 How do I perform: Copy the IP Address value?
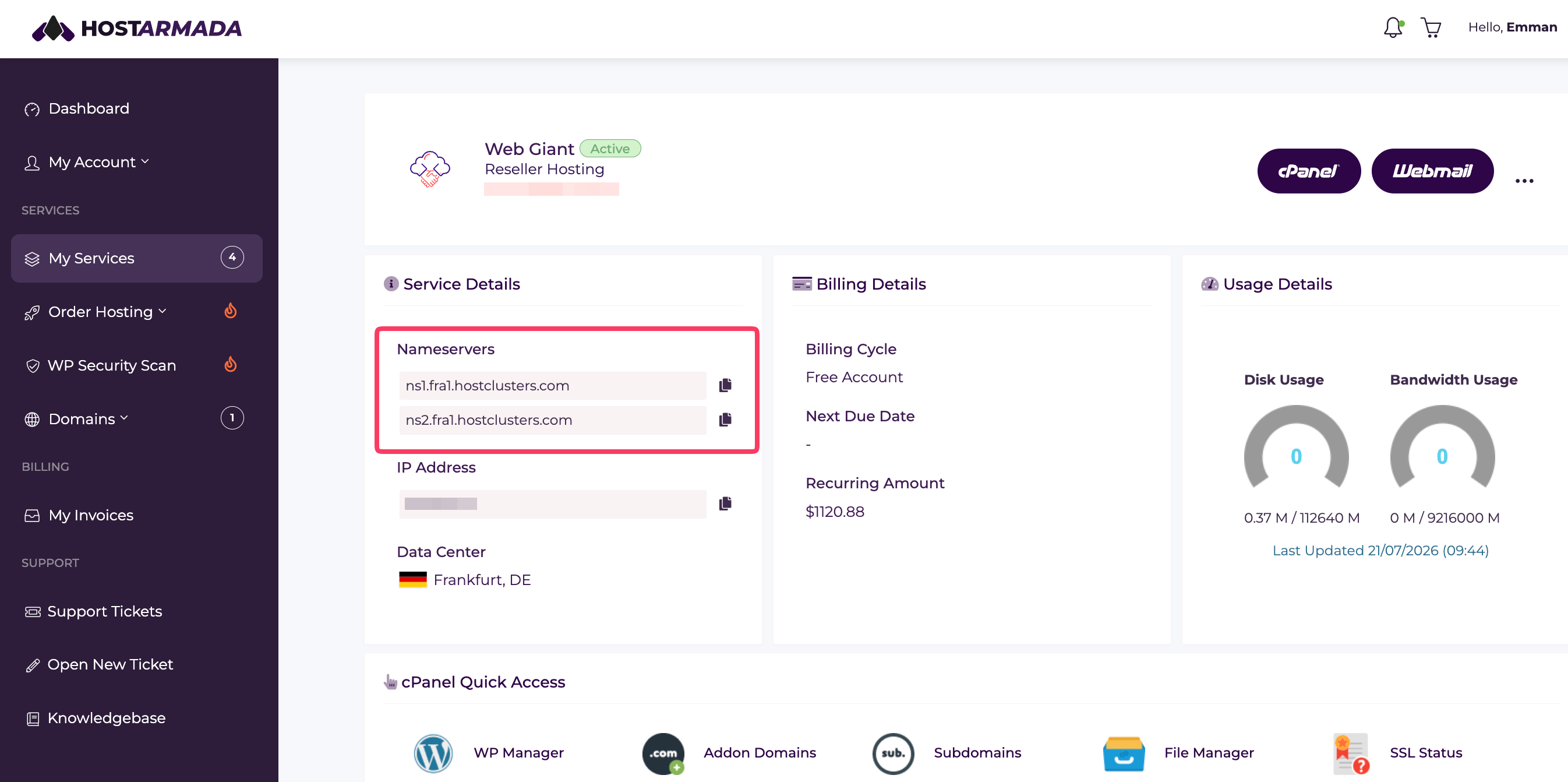pos(725,503)
